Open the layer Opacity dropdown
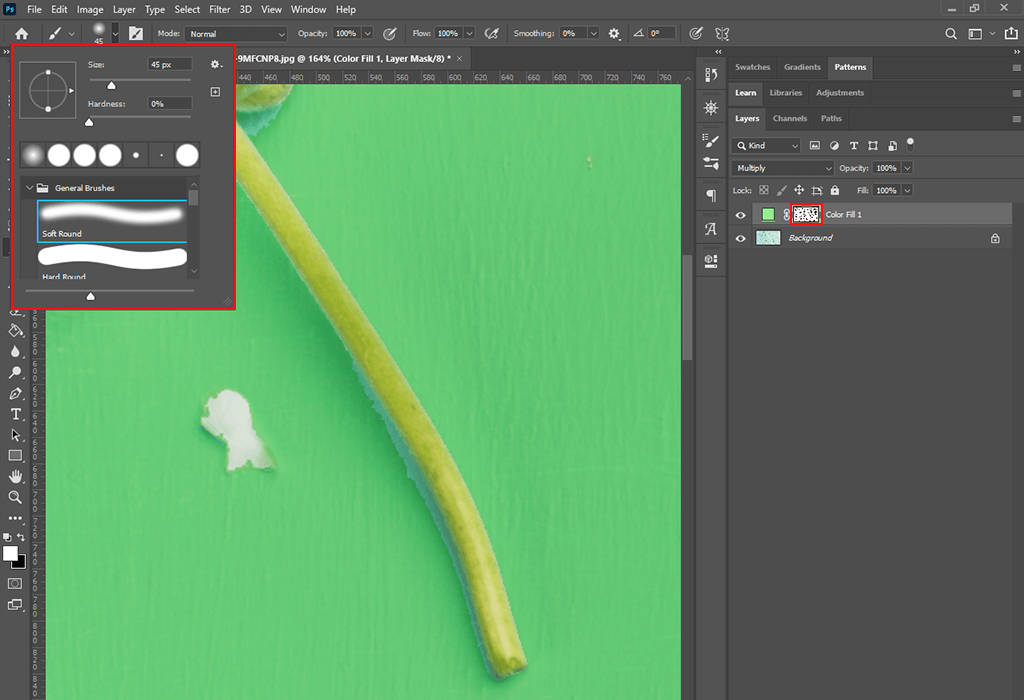 tap(907, 168)
